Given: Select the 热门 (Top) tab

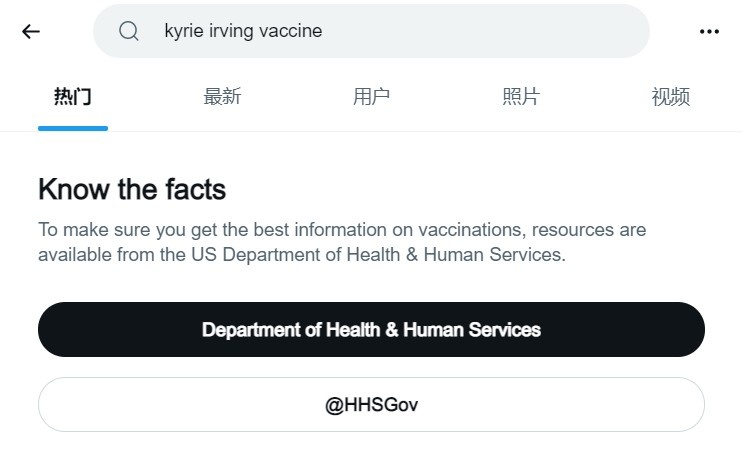Looking at the screenshot, I should (x=73, y=97).
